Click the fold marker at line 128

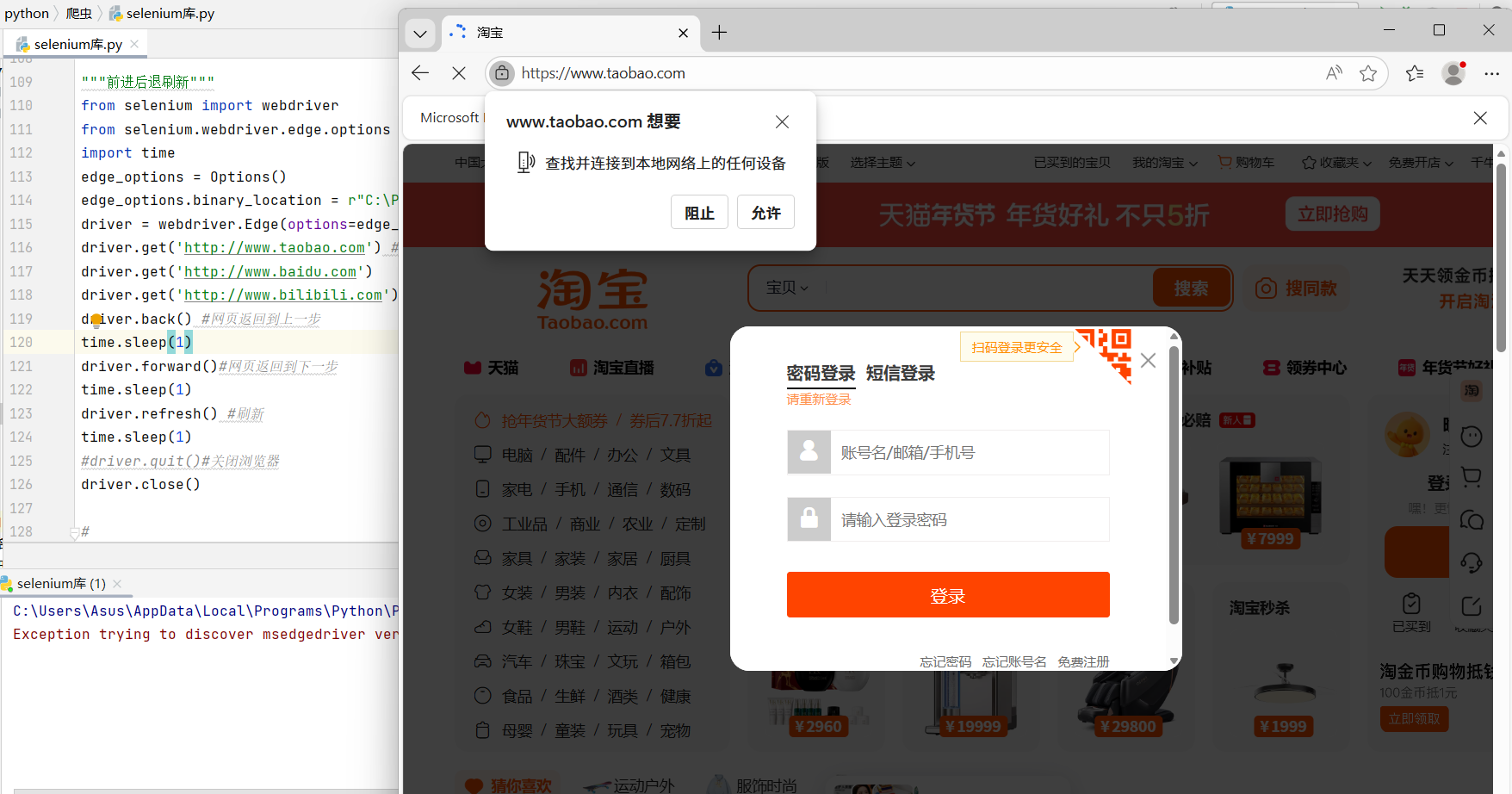[x=74, y=533]
